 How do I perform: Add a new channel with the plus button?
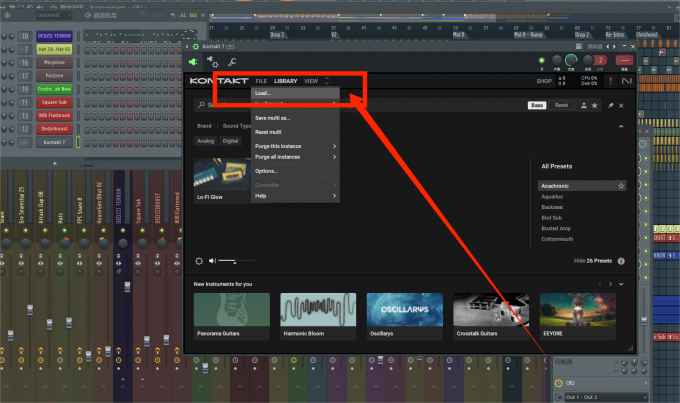55,164
